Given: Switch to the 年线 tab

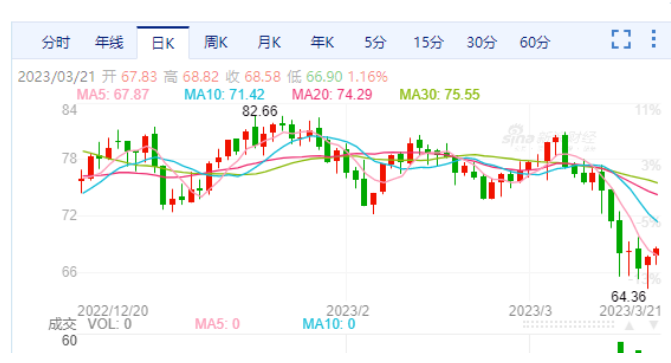Looking at the screenshot, I should [109, 42].
